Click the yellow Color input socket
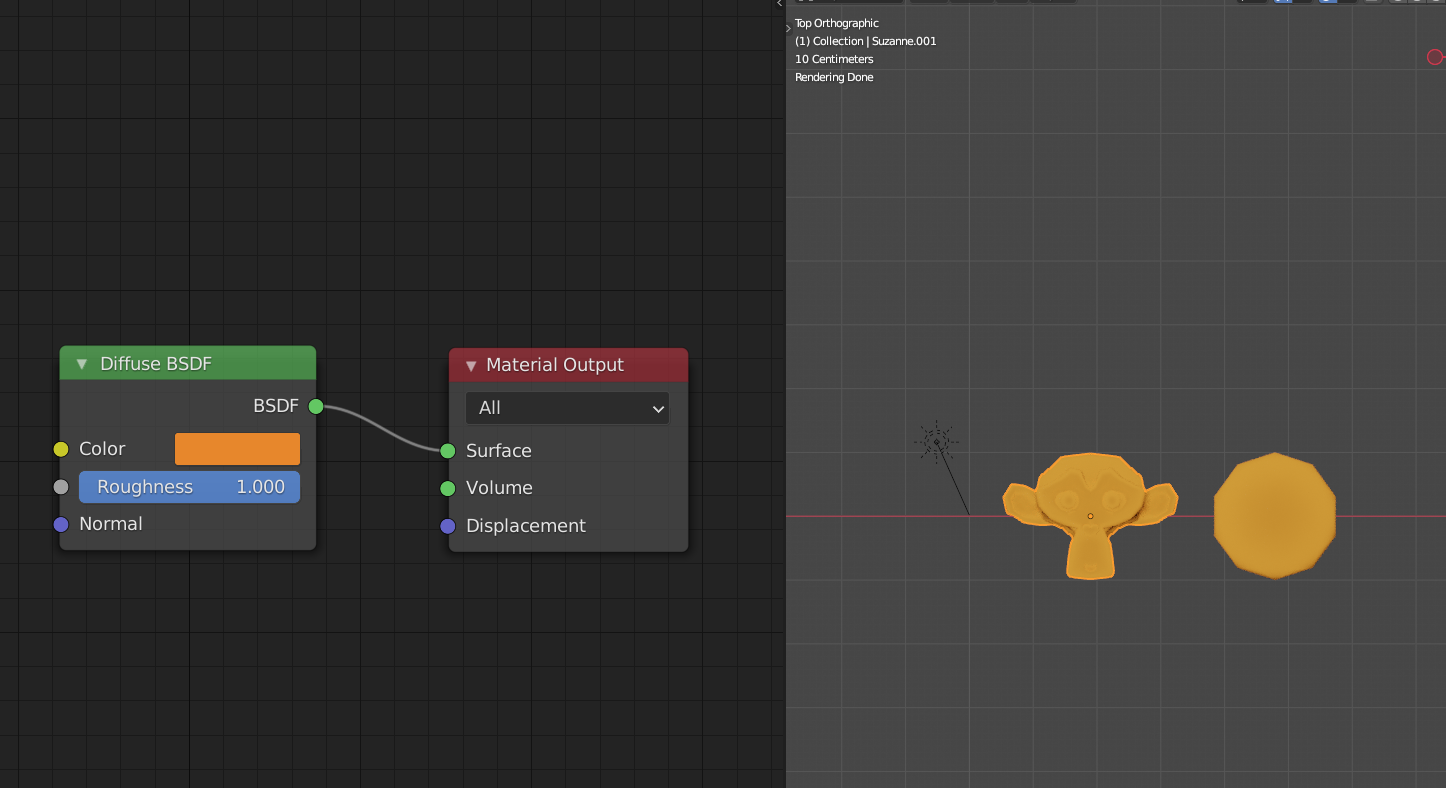The height and width of the screenshot is (788, 1446). click(61, 449)
